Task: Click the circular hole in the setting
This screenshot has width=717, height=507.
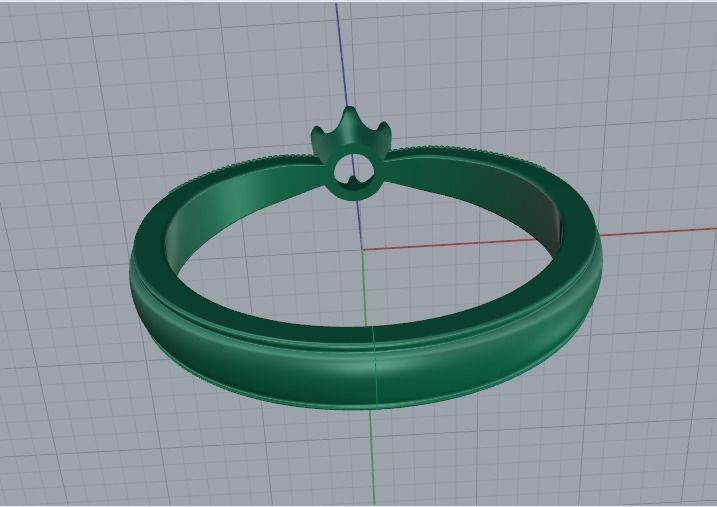Action: click(353, 173)
